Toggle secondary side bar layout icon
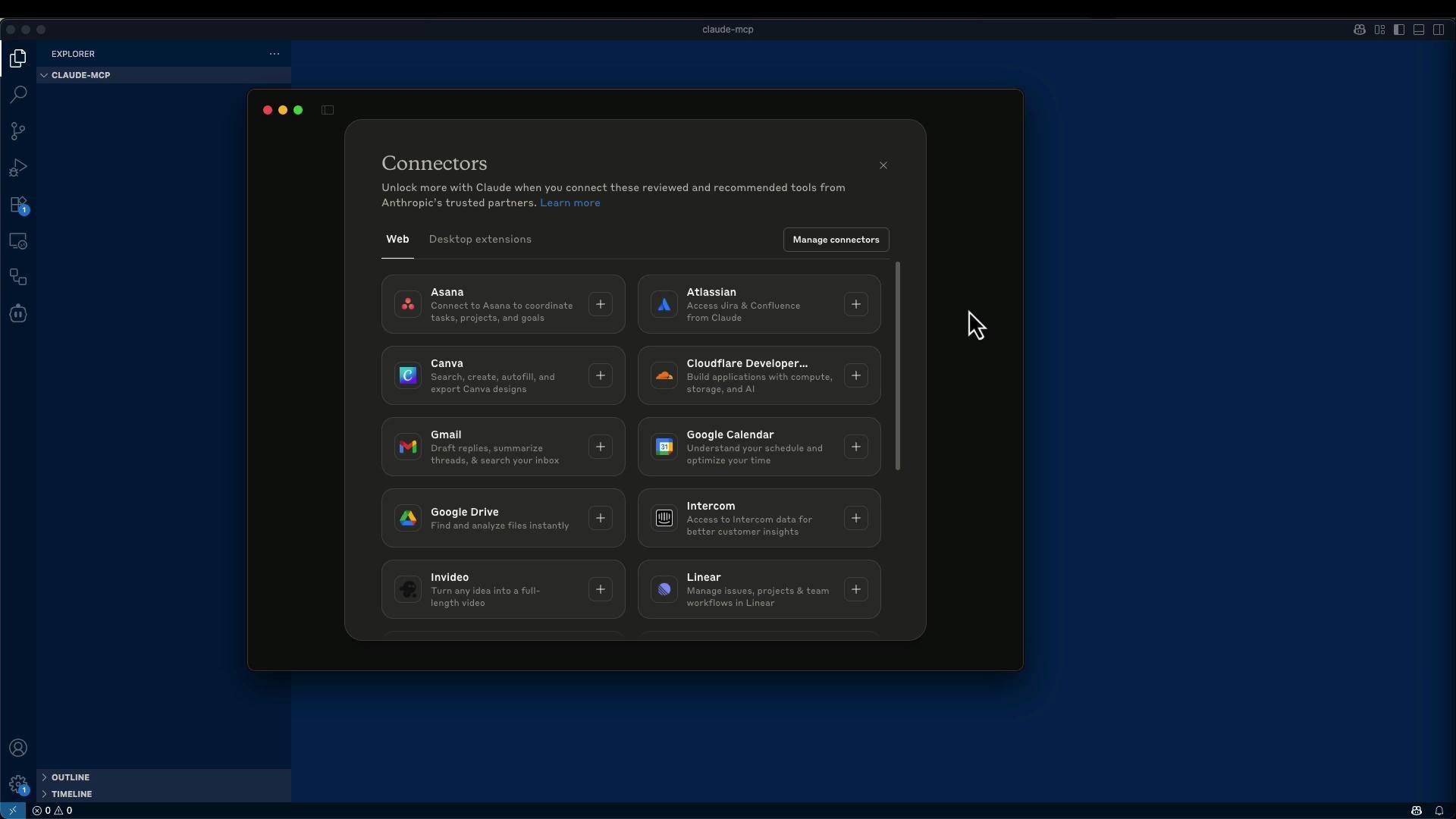 [1439, 30]
